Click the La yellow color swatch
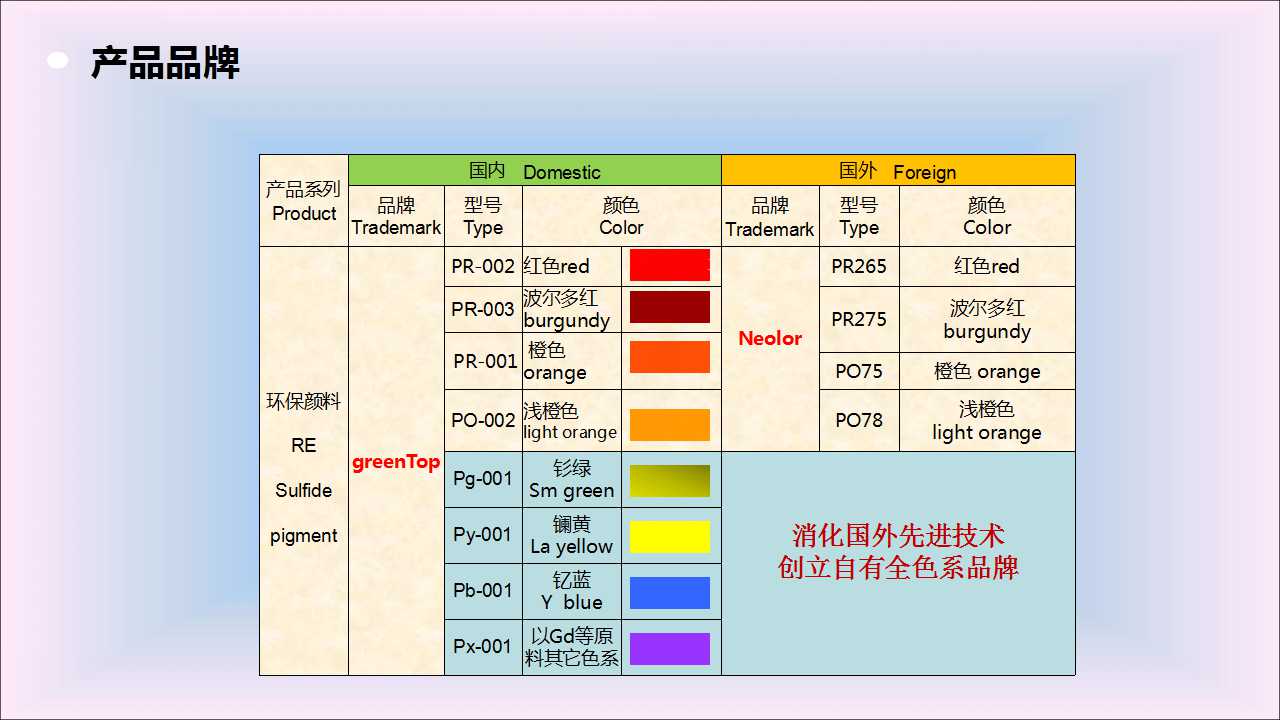Image resolution: width=1280 pixels, height=720 pixels. click(x=669, y=536)
